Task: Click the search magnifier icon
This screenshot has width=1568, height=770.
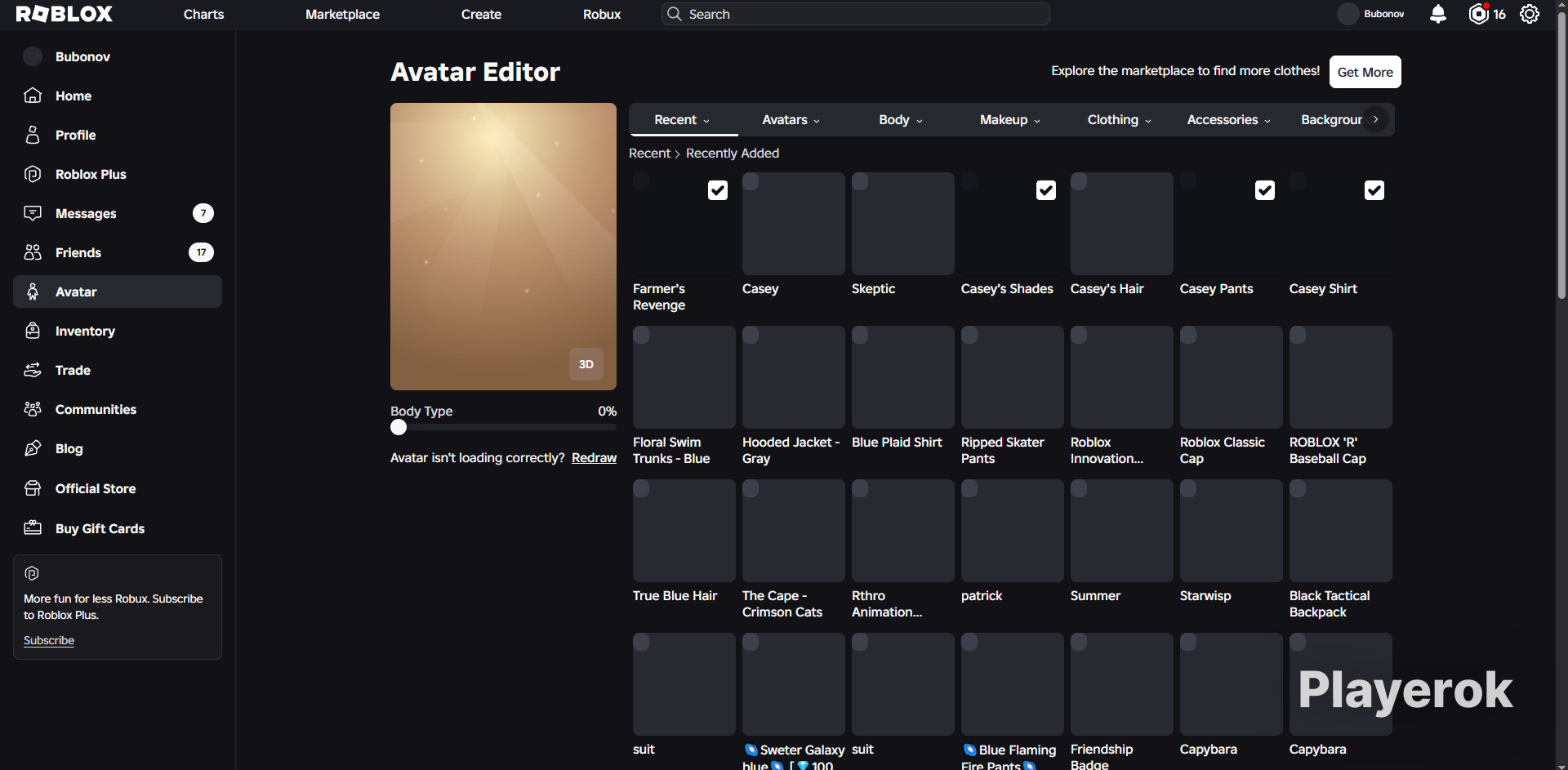Action: coord(675,14)
